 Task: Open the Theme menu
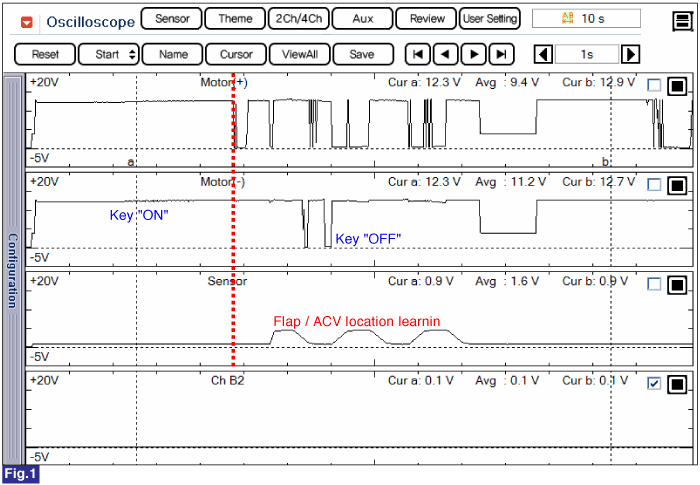235,19
